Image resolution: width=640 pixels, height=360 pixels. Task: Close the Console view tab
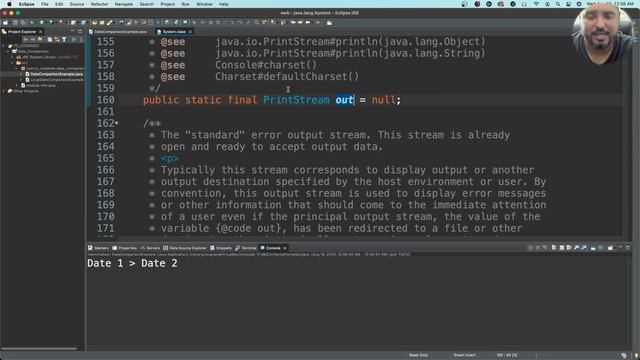pyautogui.click(x=284, y=248)
